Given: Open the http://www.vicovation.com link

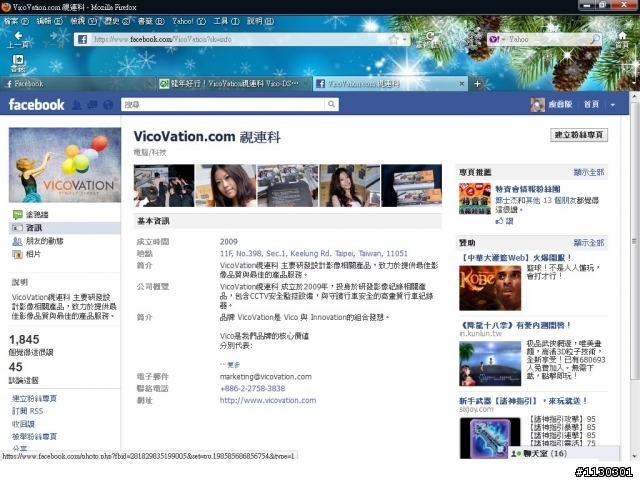Looking at the screenshot, I should (x=268, y=400).
